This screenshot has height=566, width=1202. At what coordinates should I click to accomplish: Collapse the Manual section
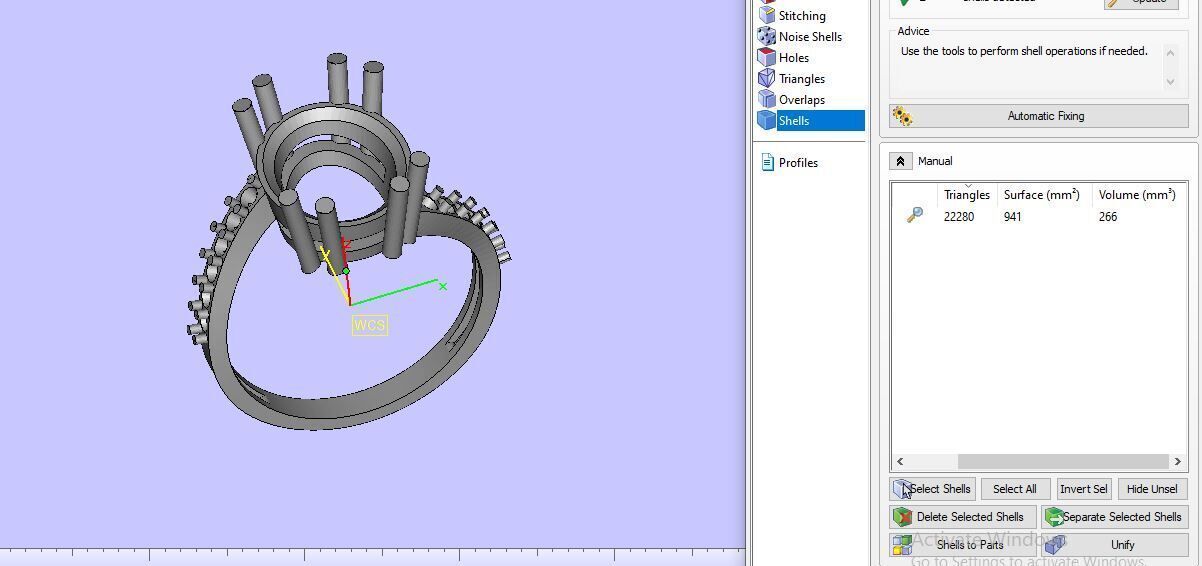pos(900,161)
